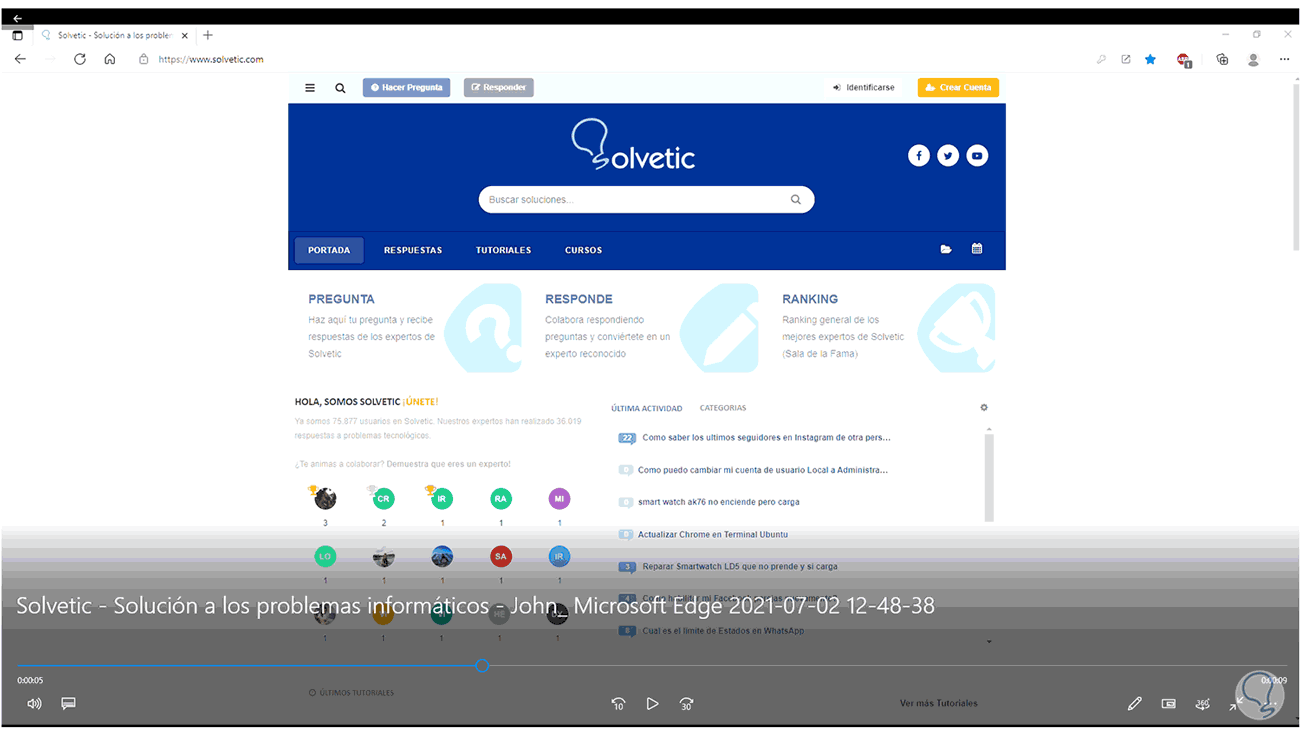Open 'smart watch ak76 no enciende' question
Image resolution: width=1300 pixels, height=733 pixels.
(719, 502)
